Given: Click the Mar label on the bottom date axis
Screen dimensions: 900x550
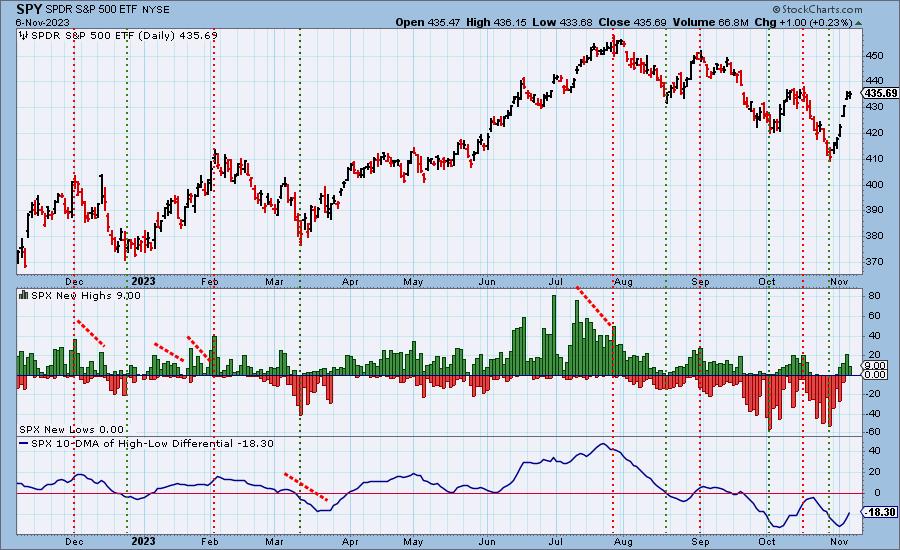Looking at the screenshot, I should click(x=274, y=542).
